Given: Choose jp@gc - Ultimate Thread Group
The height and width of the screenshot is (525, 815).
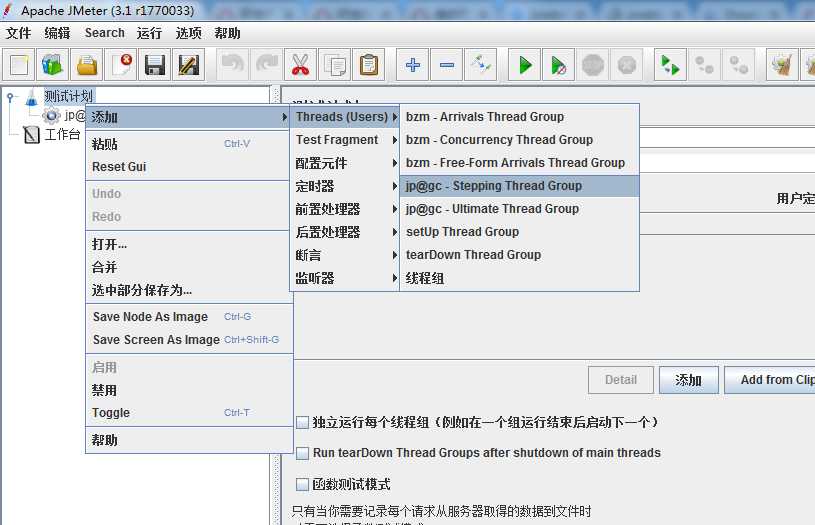Looking at the screenshot, I should [519, 209].
